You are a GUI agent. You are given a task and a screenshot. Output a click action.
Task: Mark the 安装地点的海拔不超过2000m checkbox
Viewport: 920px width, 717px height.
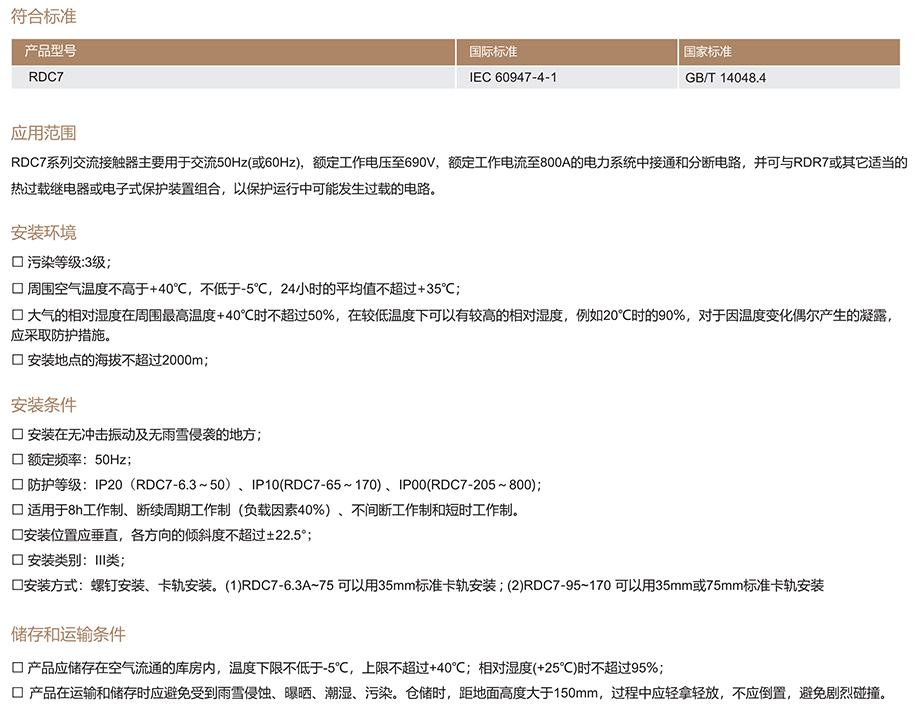(17, 361)
